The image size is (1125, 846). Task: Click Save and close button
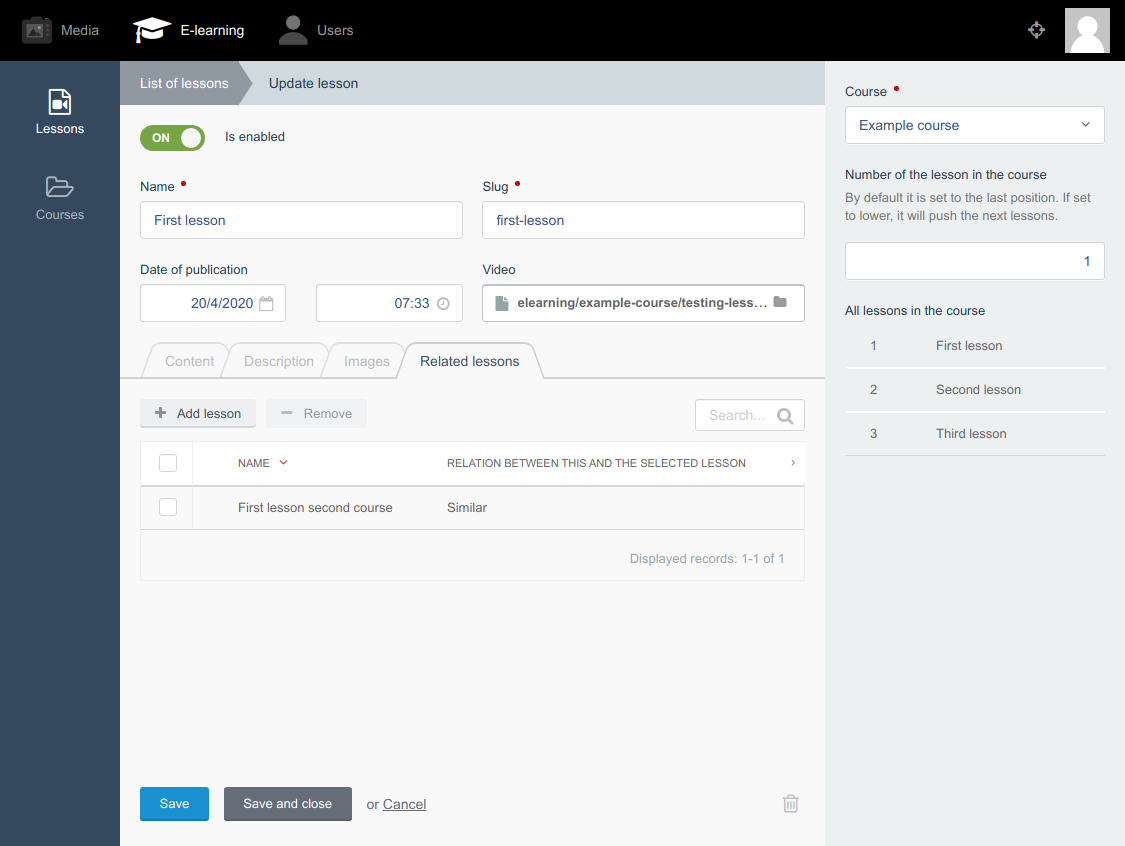click(x=288, y=804)
